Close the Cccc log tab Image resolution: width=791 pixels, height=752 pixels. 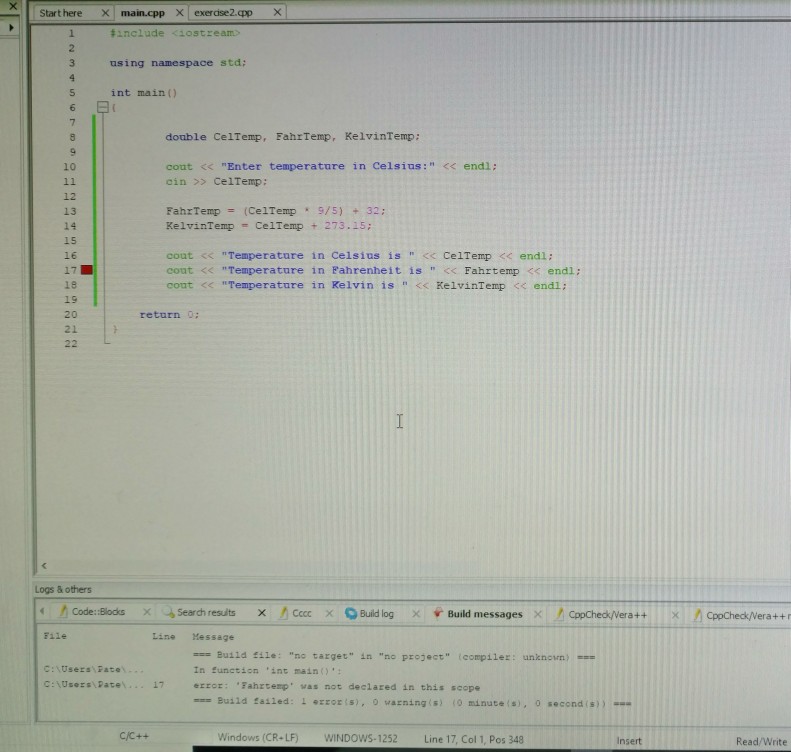(x=329, y=613)
